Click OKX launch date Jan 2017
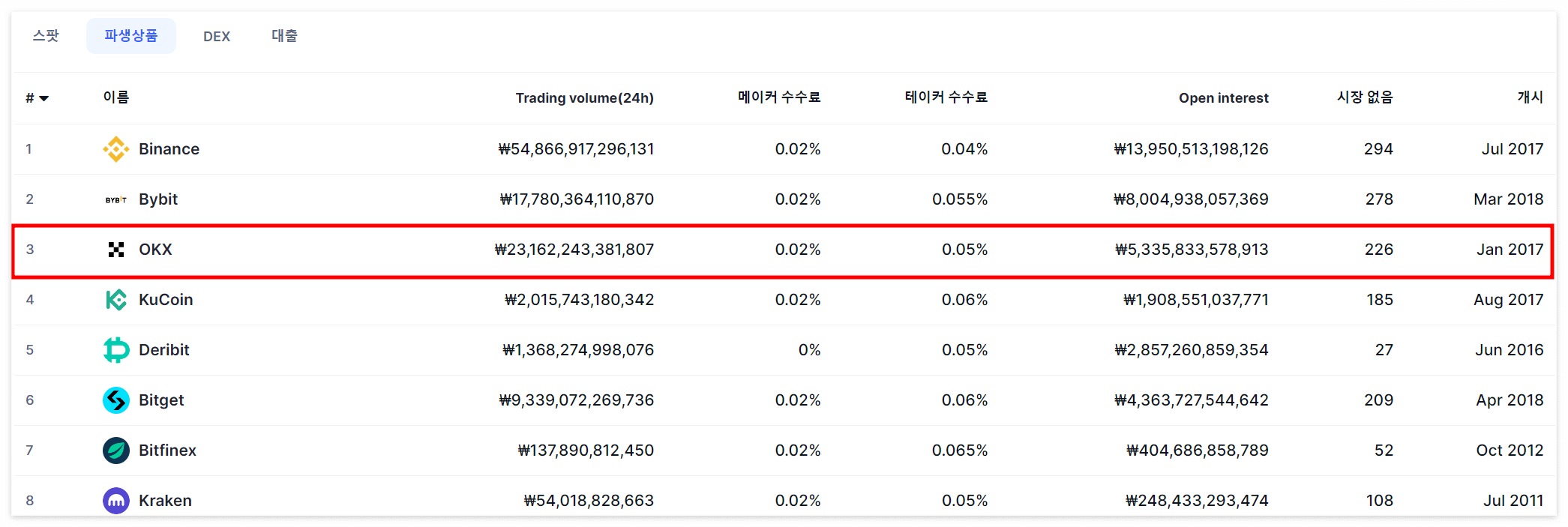Viewport: 1568px width, 527px height. [1510, 250]
